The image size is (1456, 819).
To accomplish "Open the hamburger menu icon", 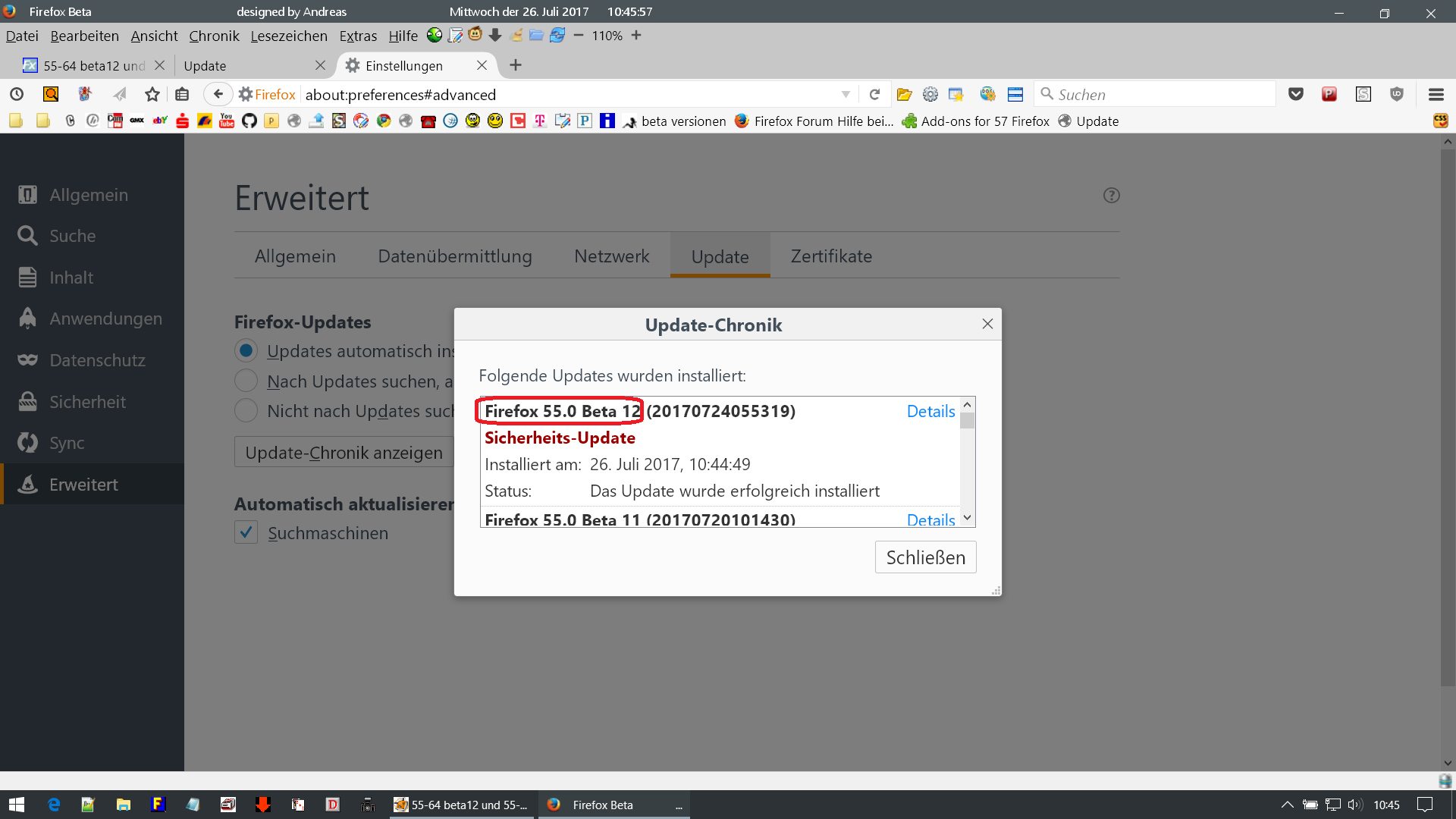I will tap(1436, 94).
